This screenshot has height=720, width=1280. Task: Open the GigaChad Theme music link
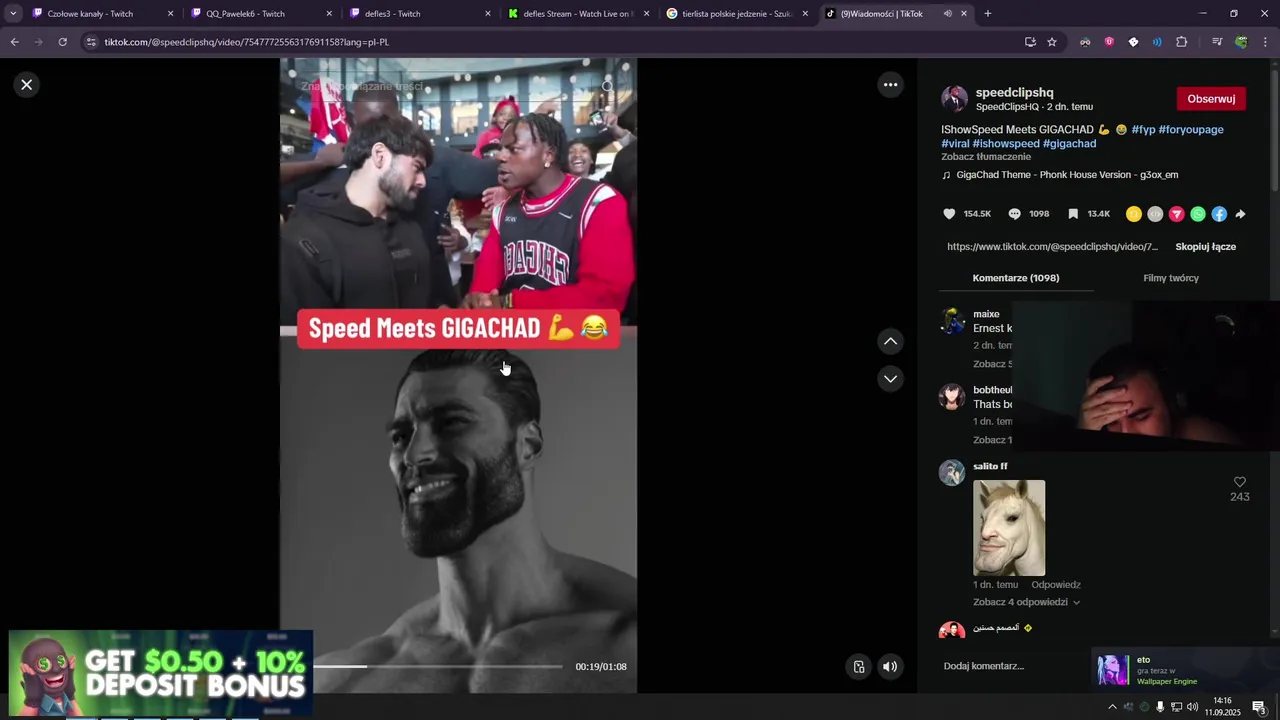pos(1066,175)
